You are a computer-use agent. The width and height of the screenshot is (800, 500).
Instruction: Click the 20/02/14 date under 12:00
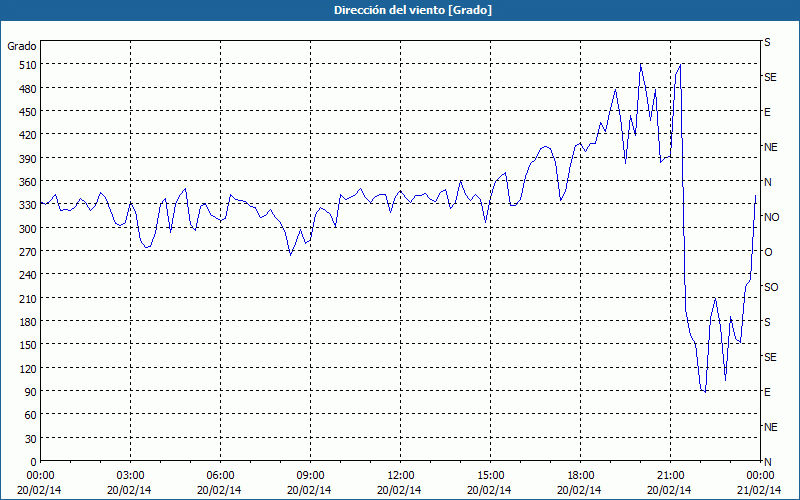[x=399, y=490]
